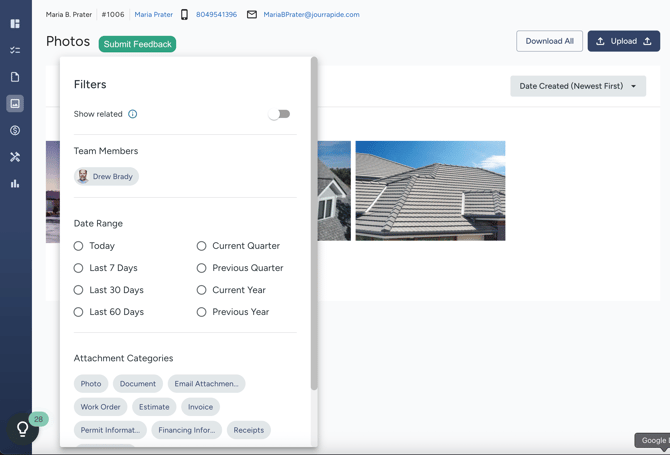Open the Maria Prater contact link

(x=153, y=15)
